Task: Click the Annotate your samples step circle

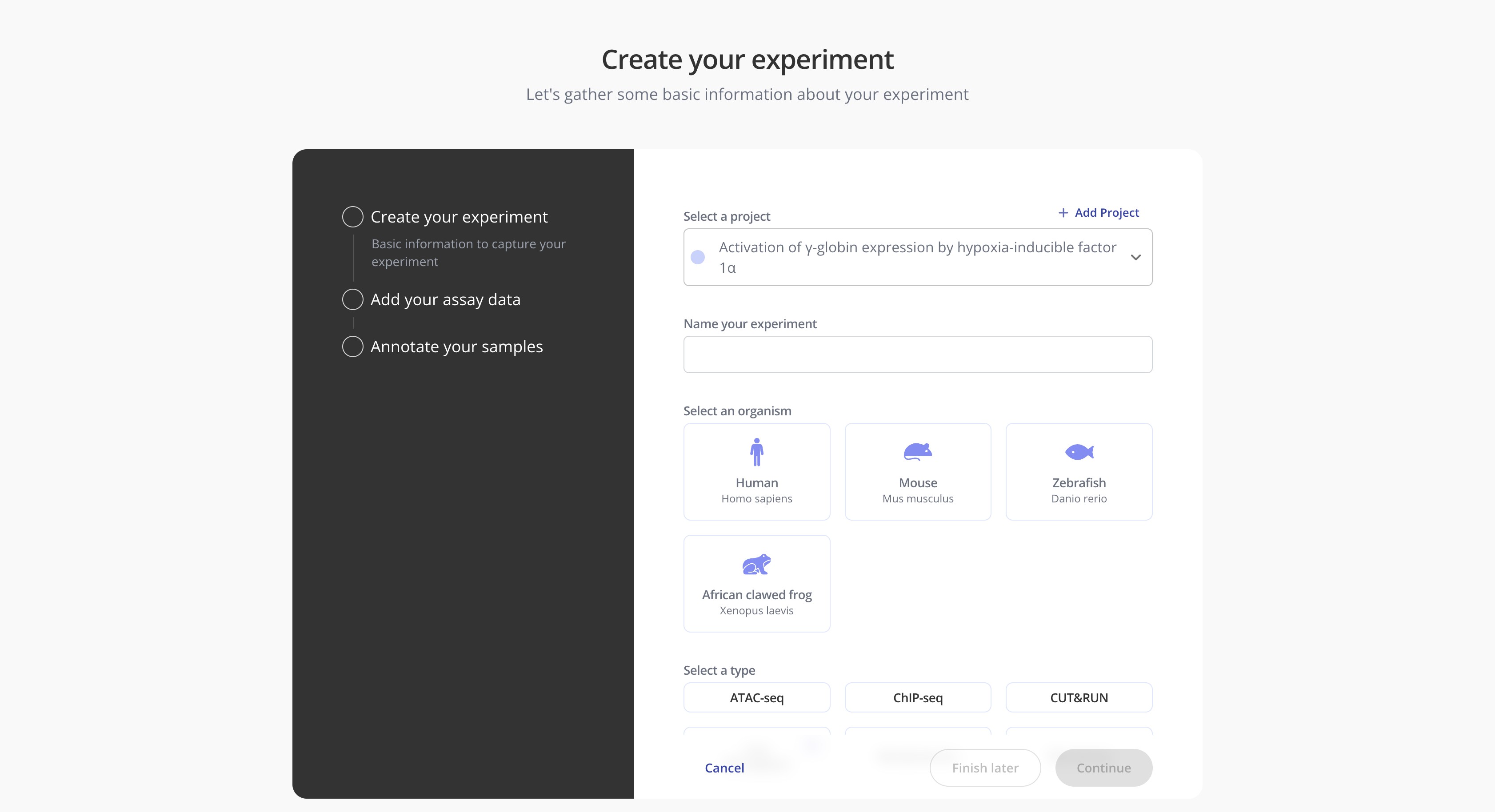Action: click(x=352, y=346)
